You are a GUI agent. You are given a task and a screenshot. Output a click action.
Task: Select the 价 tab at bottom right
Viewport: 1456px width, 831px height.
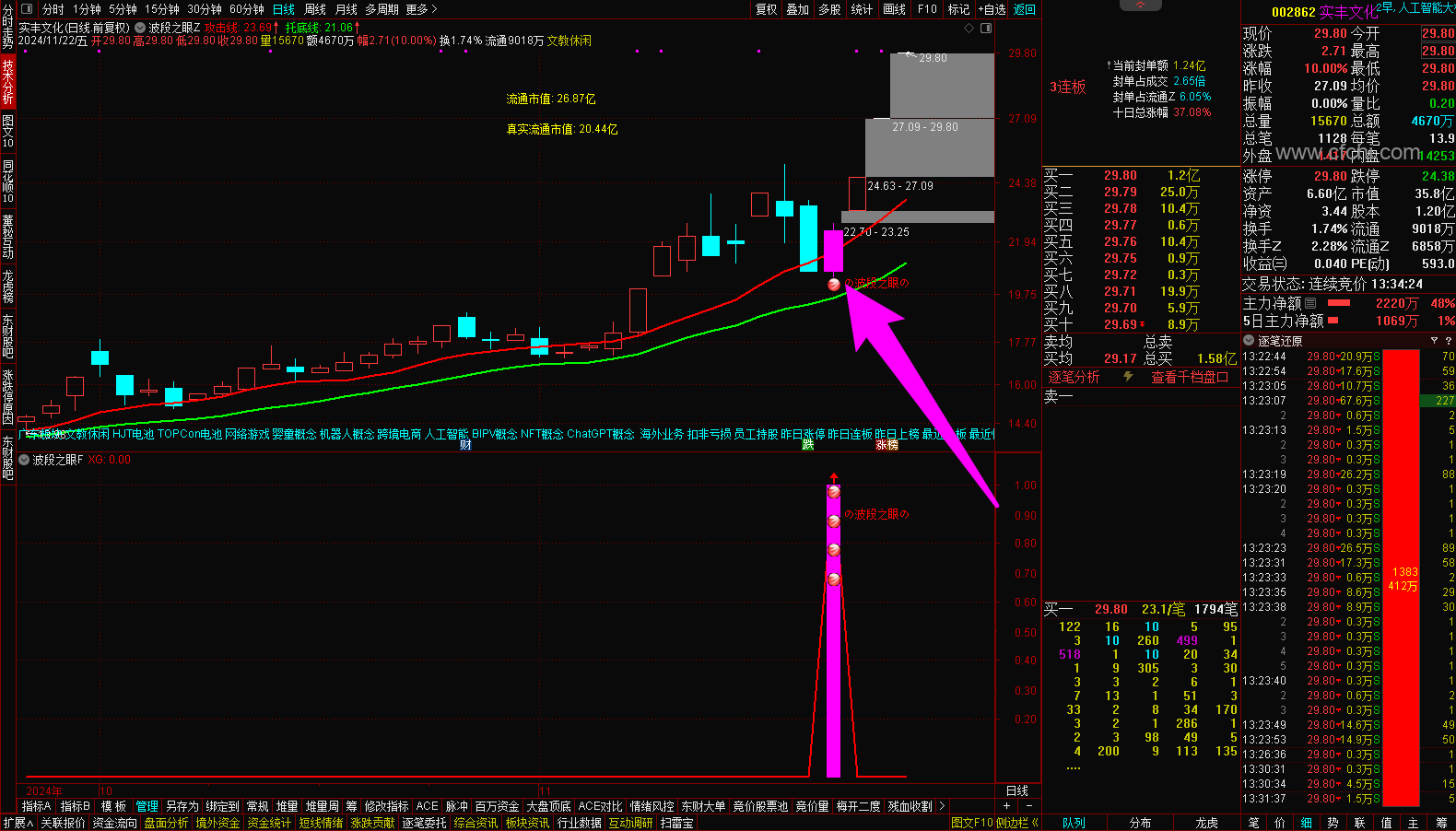1280,823
